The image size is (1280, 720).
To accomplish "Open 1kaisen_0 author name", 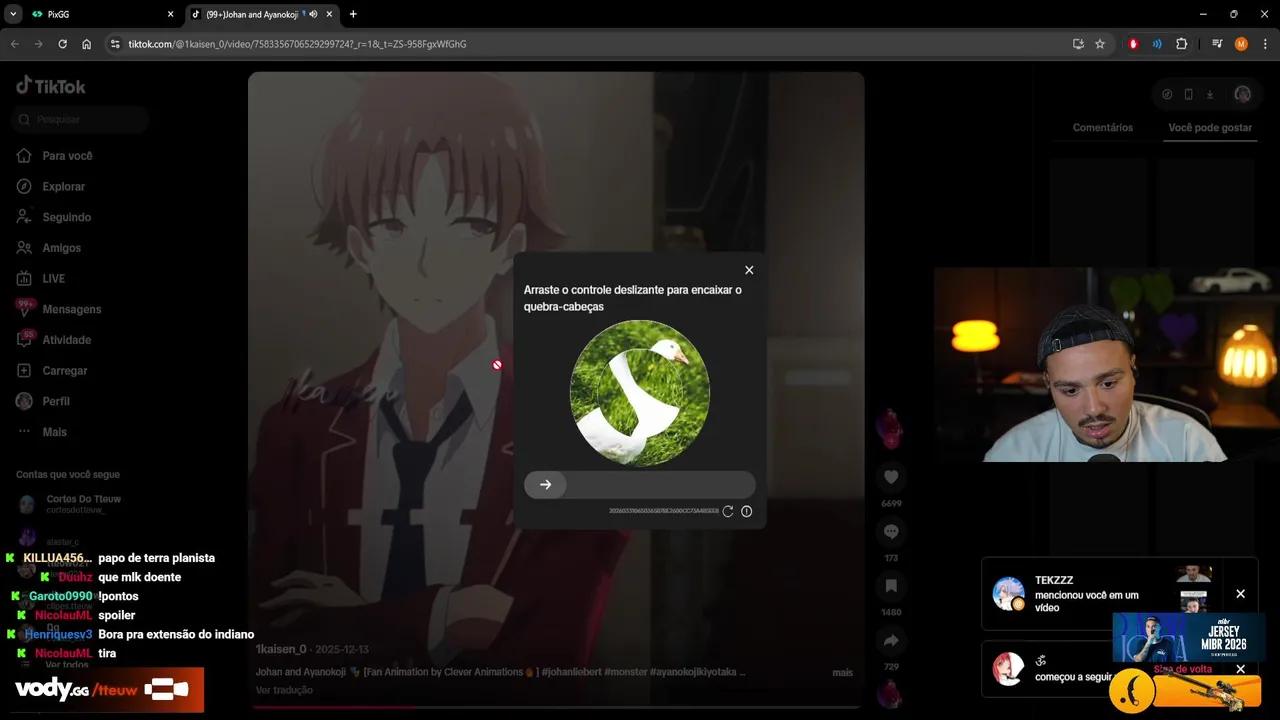I will point(281,650).
